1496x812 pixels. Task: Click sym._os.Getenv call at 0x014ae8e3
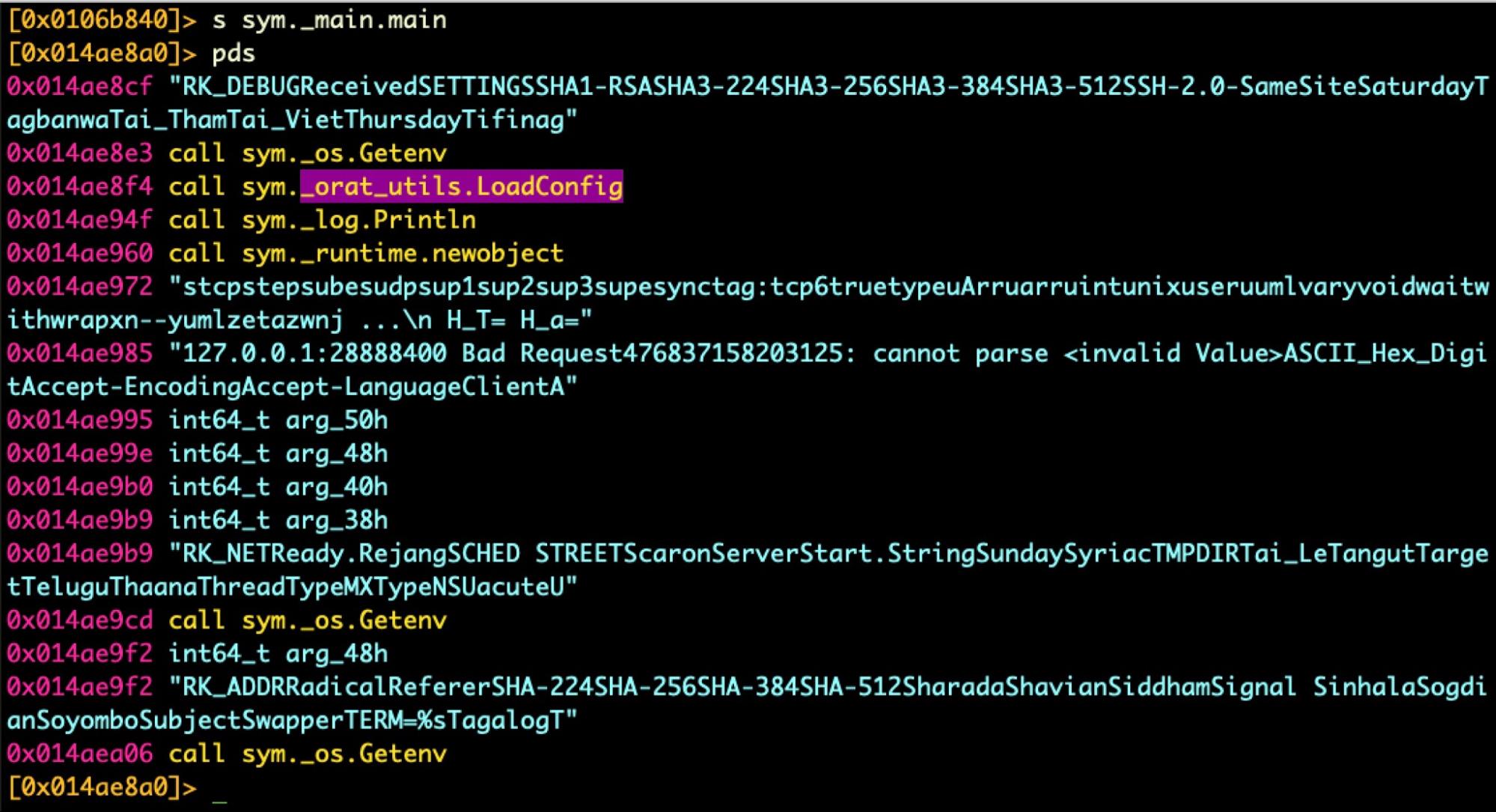coord(344,153)
